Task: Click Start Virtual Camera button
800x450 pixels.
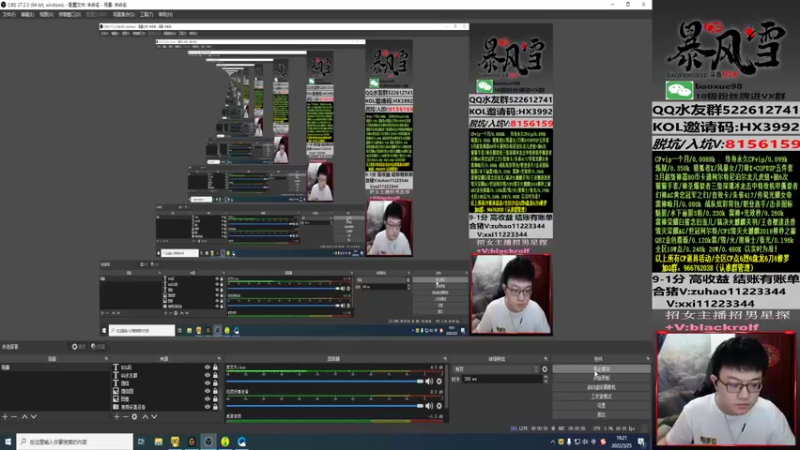Action: coord(601,387)
